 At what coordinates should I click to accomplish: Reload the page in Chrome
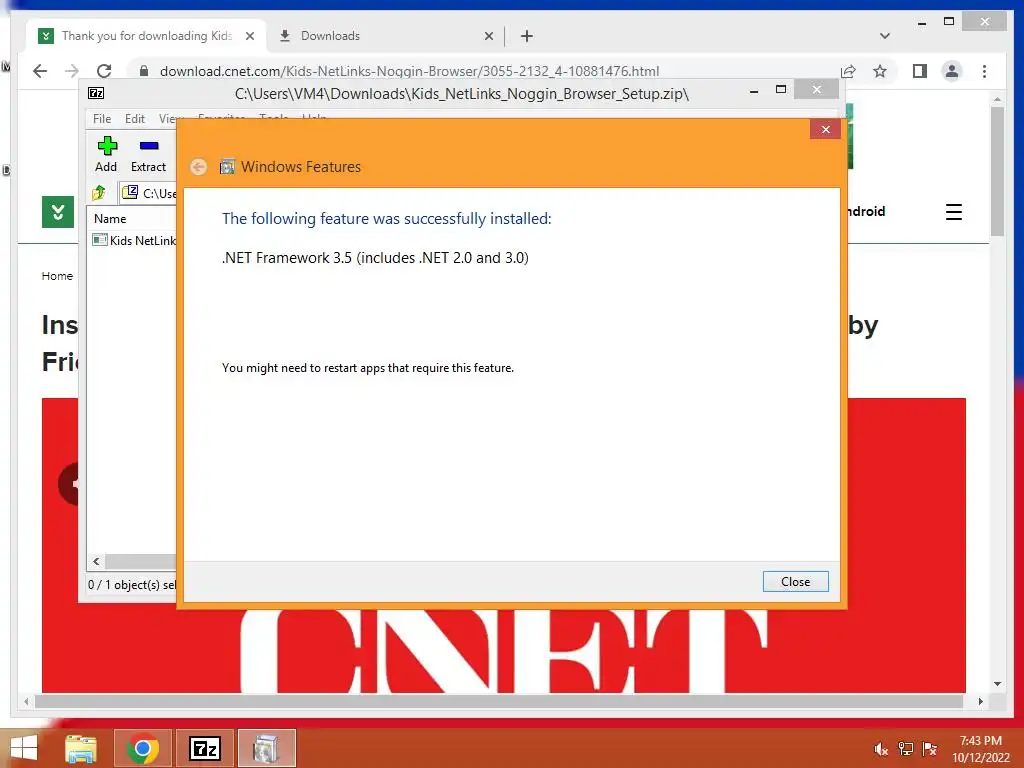[104, 71]
